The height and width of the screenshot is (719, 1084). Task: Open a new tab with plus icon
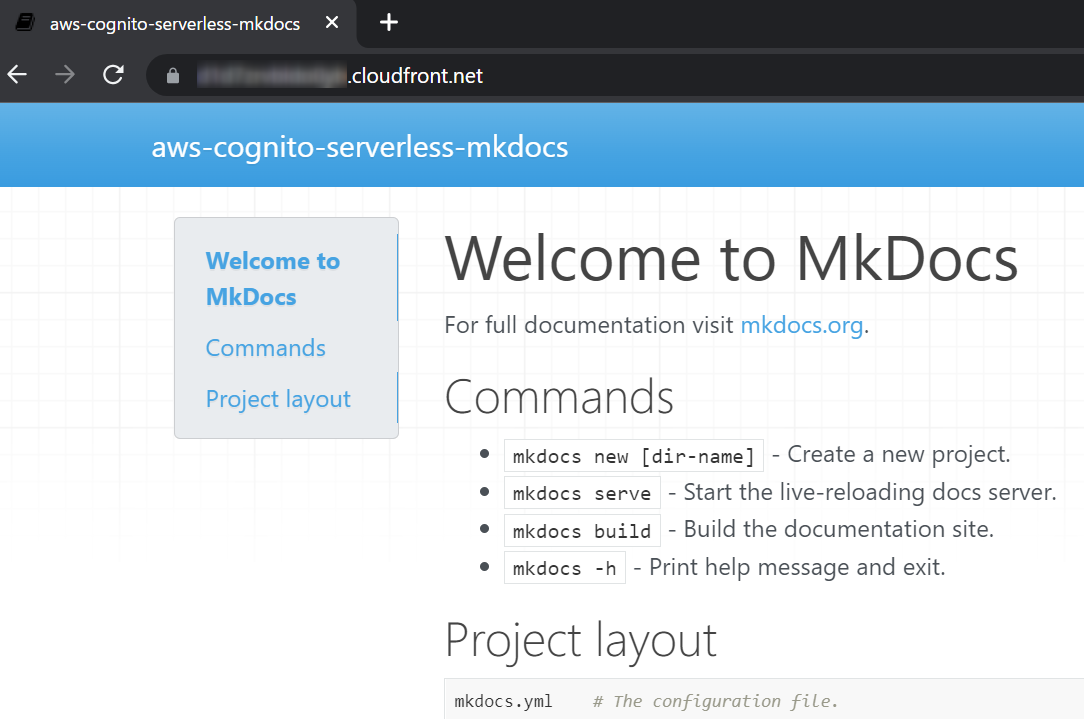(x=389, y=23)
